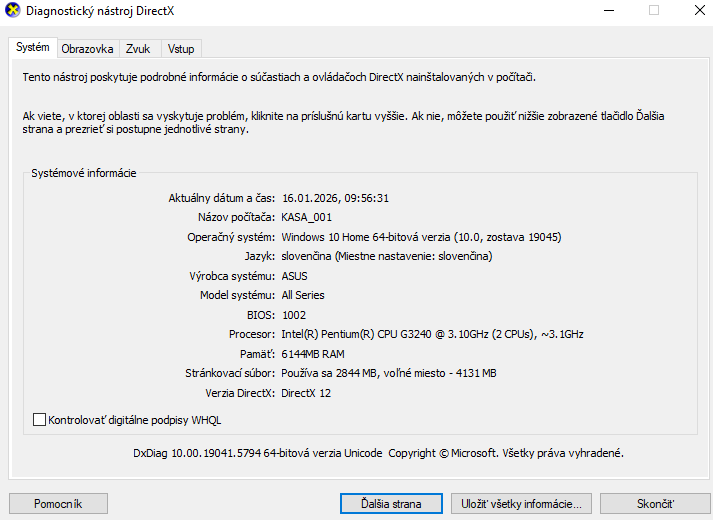Go to the Vstup tab
Viewport: 713px width, 520px height.
181,49
